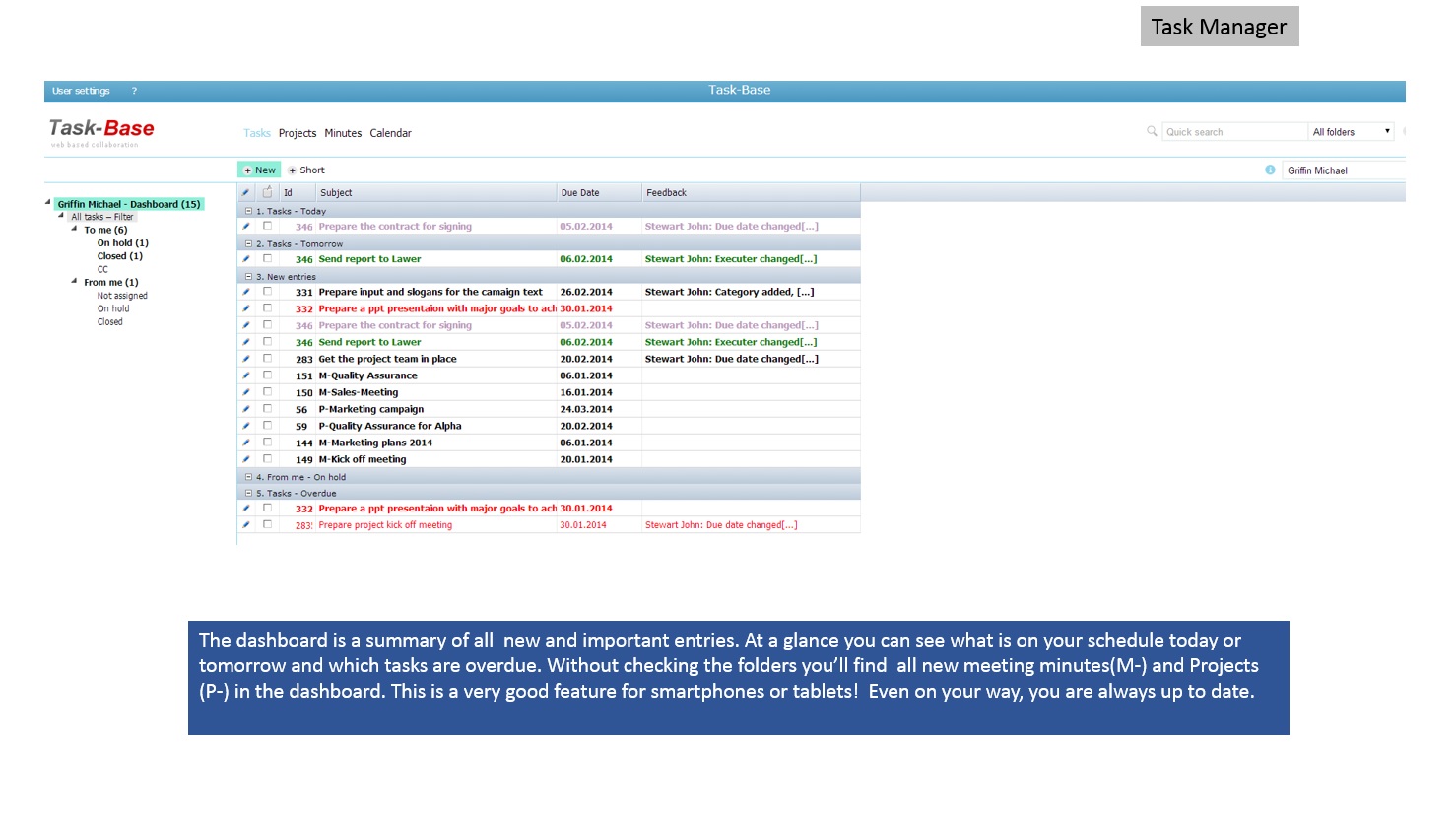
Task: Click edit pencil for Get the project team in place
Action: [246, 359]
